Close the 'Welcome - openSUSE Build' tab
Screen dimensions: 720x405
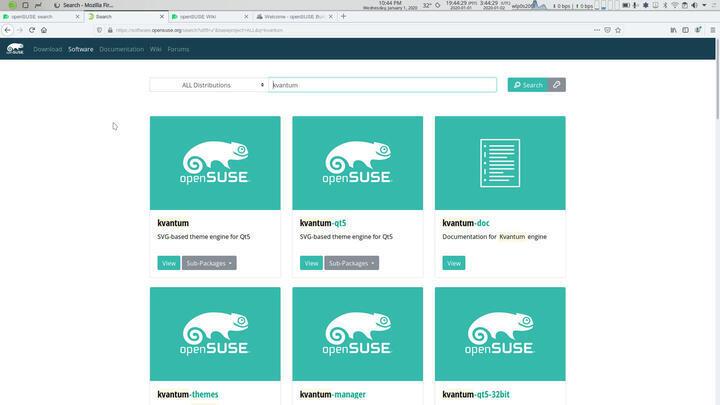click(331, 17)
